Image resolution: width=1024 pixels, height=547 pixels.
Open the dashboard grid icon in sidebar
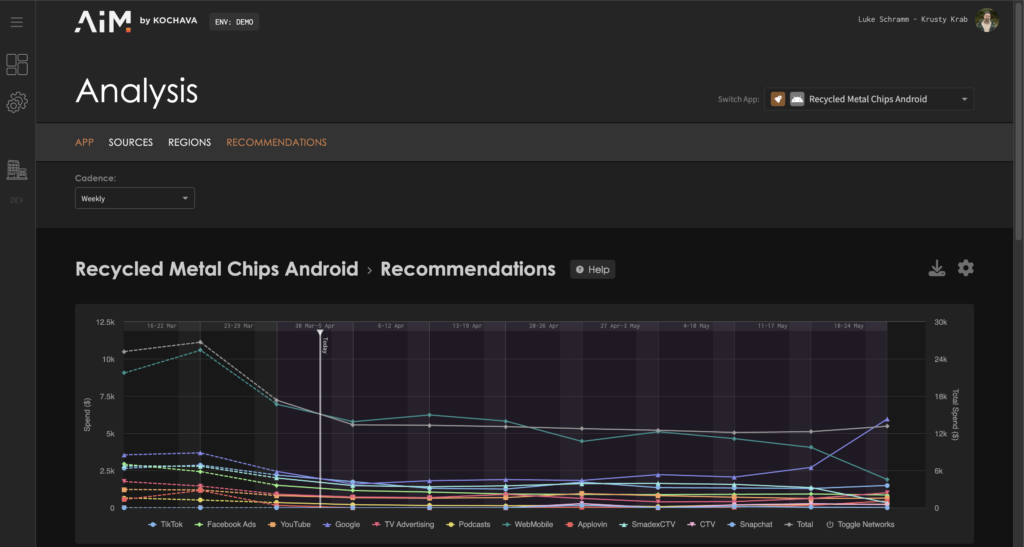(16, 65)
